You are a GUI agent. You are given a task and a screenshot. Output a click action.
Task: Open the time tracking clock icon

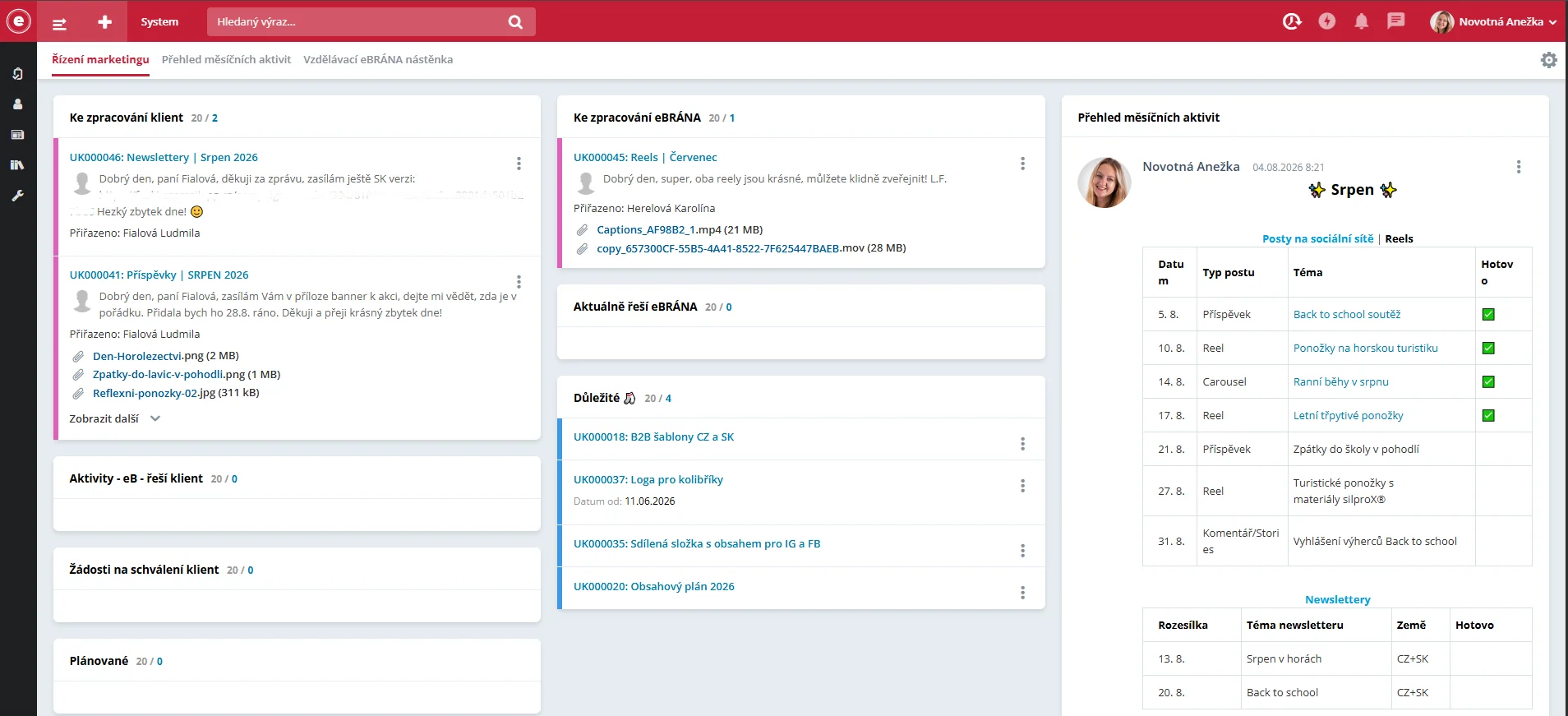[x=1292, y=21]
